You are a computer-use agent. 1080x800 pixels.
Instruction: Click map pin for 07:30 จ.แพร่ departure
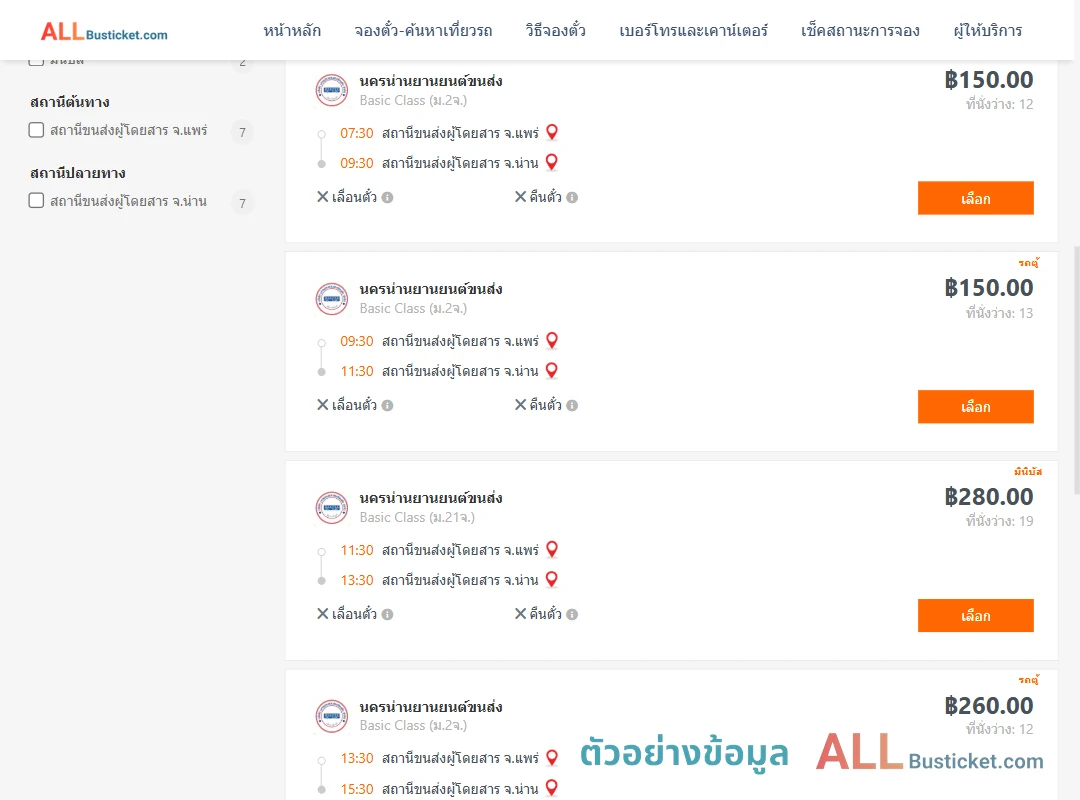click(552, 132)
